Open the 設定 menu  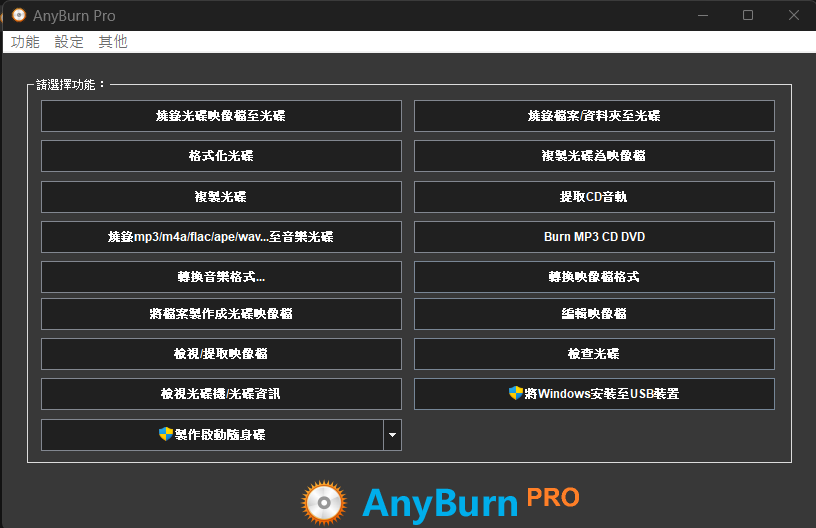[x=69, y=42]
